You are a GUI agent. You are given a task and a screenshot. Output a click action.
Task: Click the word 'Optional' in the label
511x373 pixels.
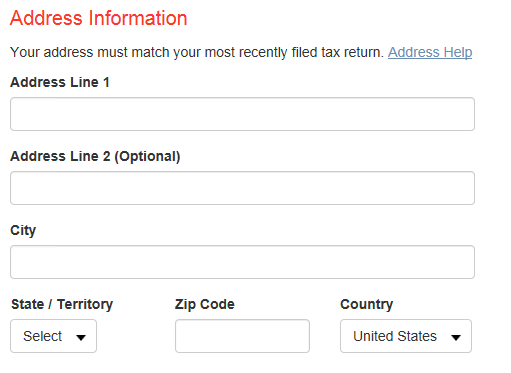(x=147, y=157)
